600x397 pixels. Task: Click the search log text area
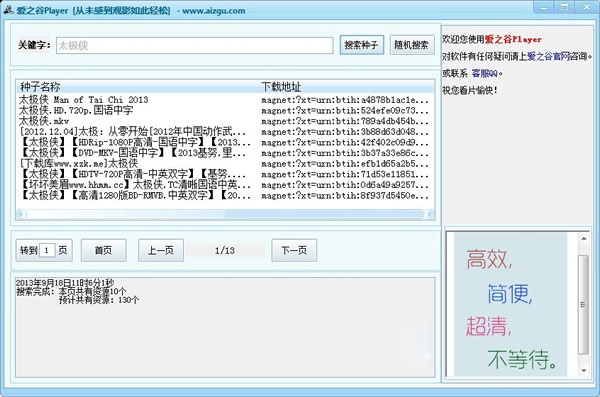pyautogui.click(x=225, y=327)
